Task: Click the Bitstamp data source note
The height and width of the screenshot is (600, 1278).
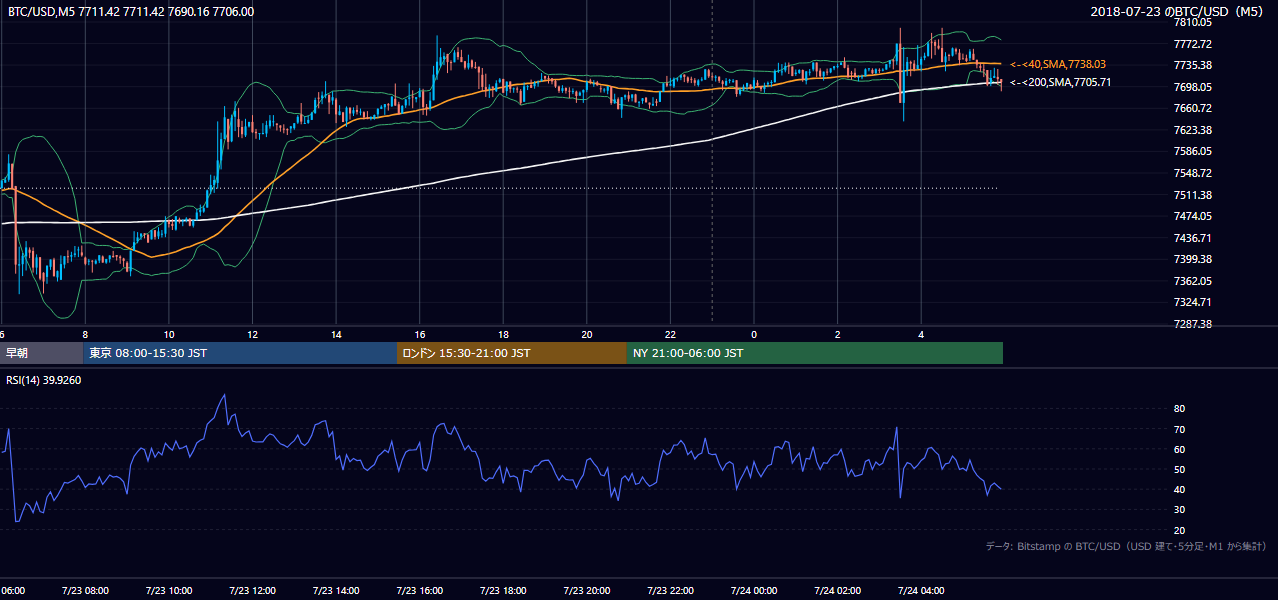Action: pos(1126,546)
